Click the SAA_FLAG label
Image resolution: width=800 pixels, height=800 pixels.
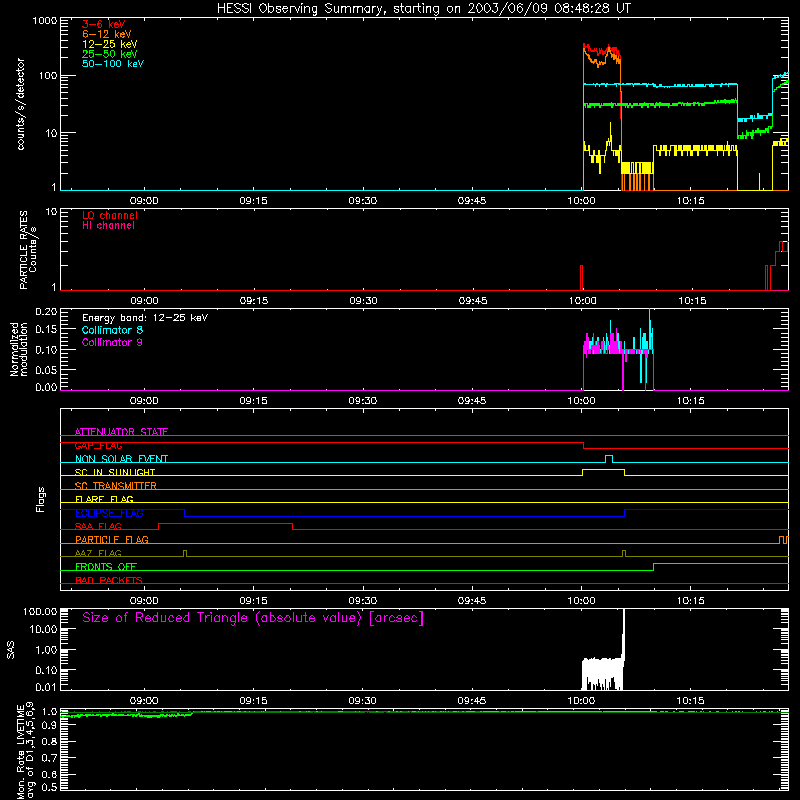pos(98,526)
